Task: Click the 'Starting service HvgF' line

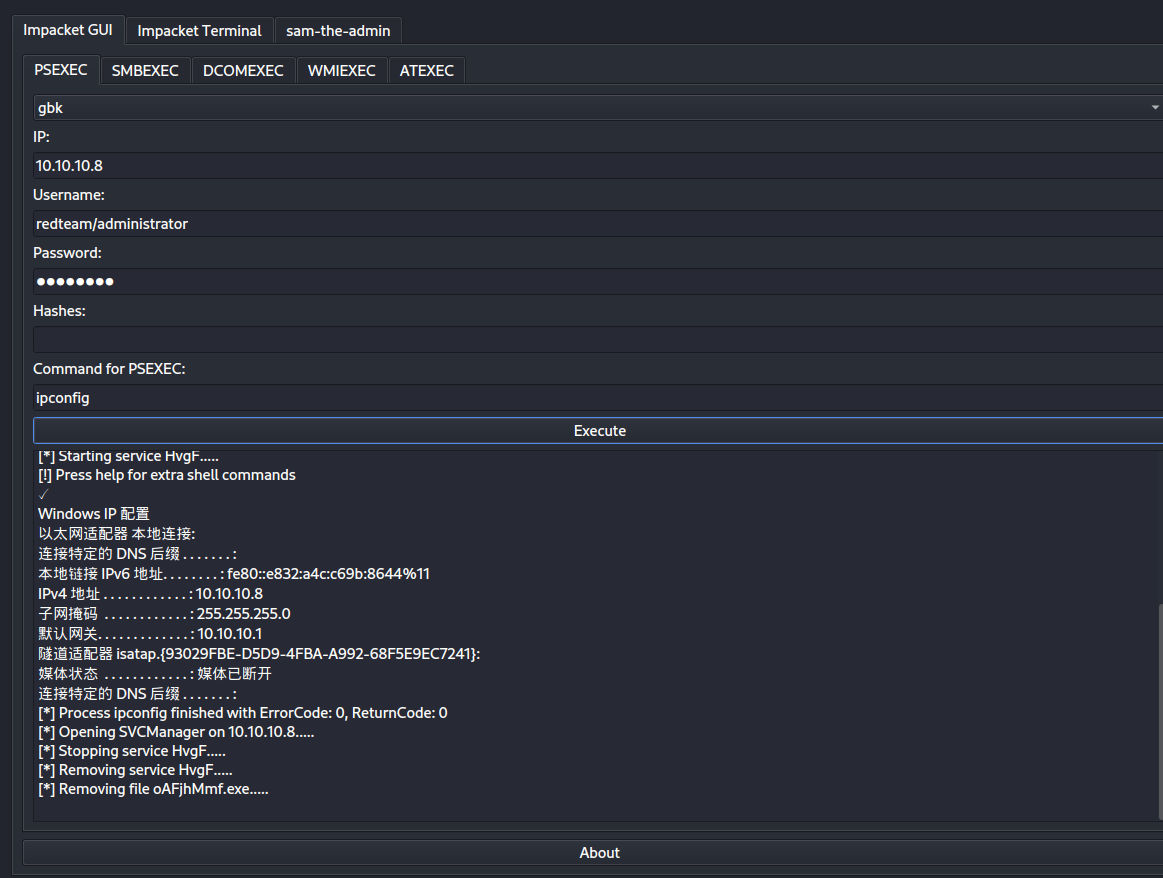Action: coord(128,457)
